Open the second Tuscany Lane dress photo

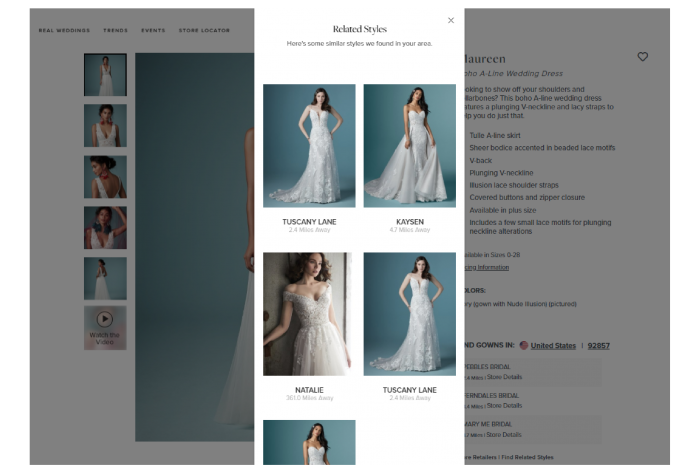pos(409,313)
